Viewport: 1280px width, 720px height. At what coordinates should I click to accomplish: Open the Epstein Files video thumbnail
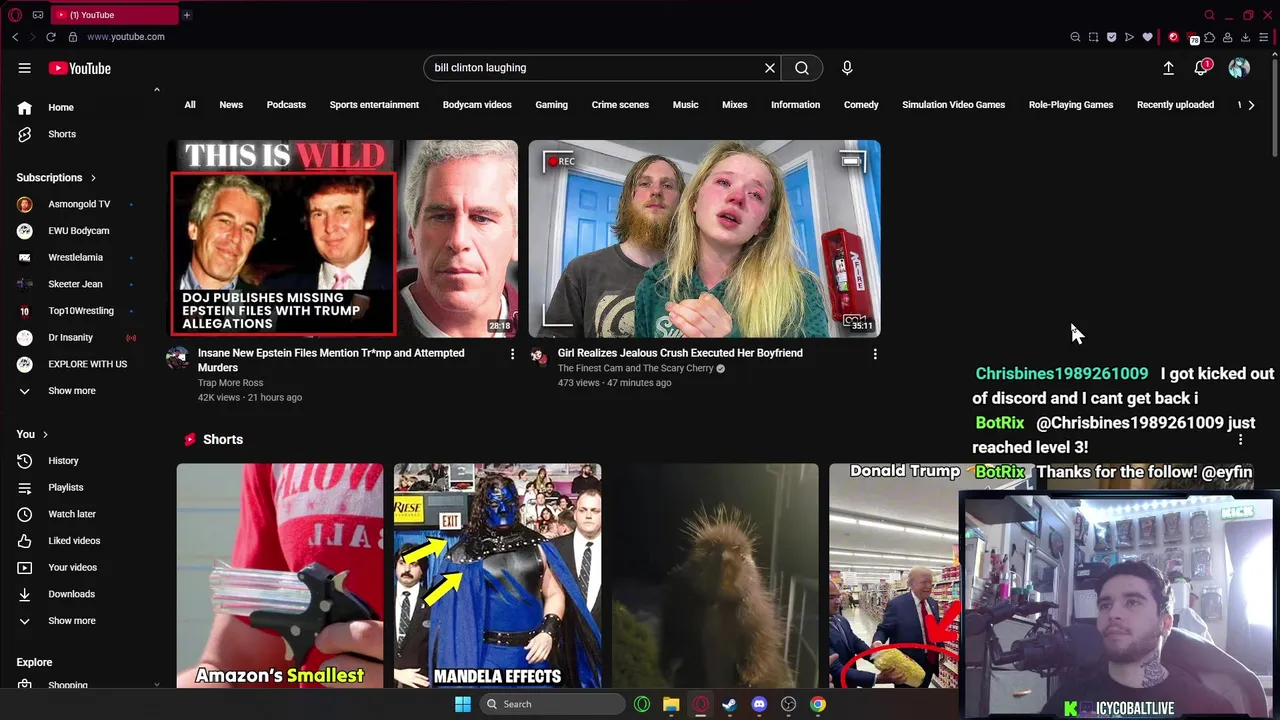[x=343, y=239]
